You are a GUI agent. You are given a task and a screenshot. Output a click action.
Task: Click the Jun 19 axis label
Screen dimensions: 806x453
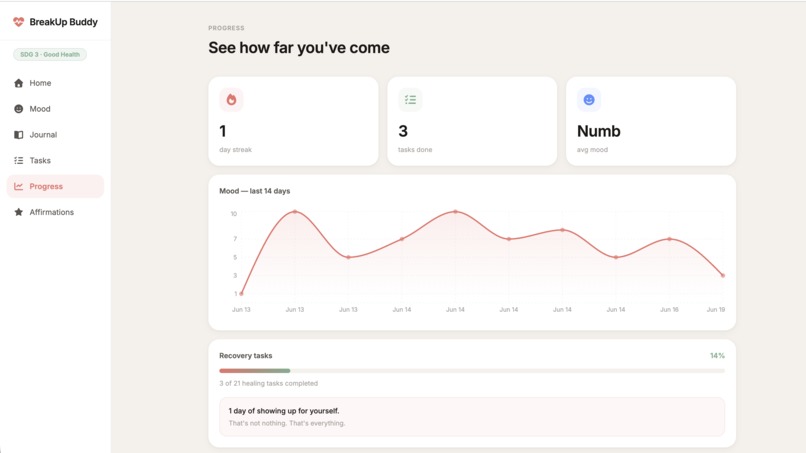point(716,310)
